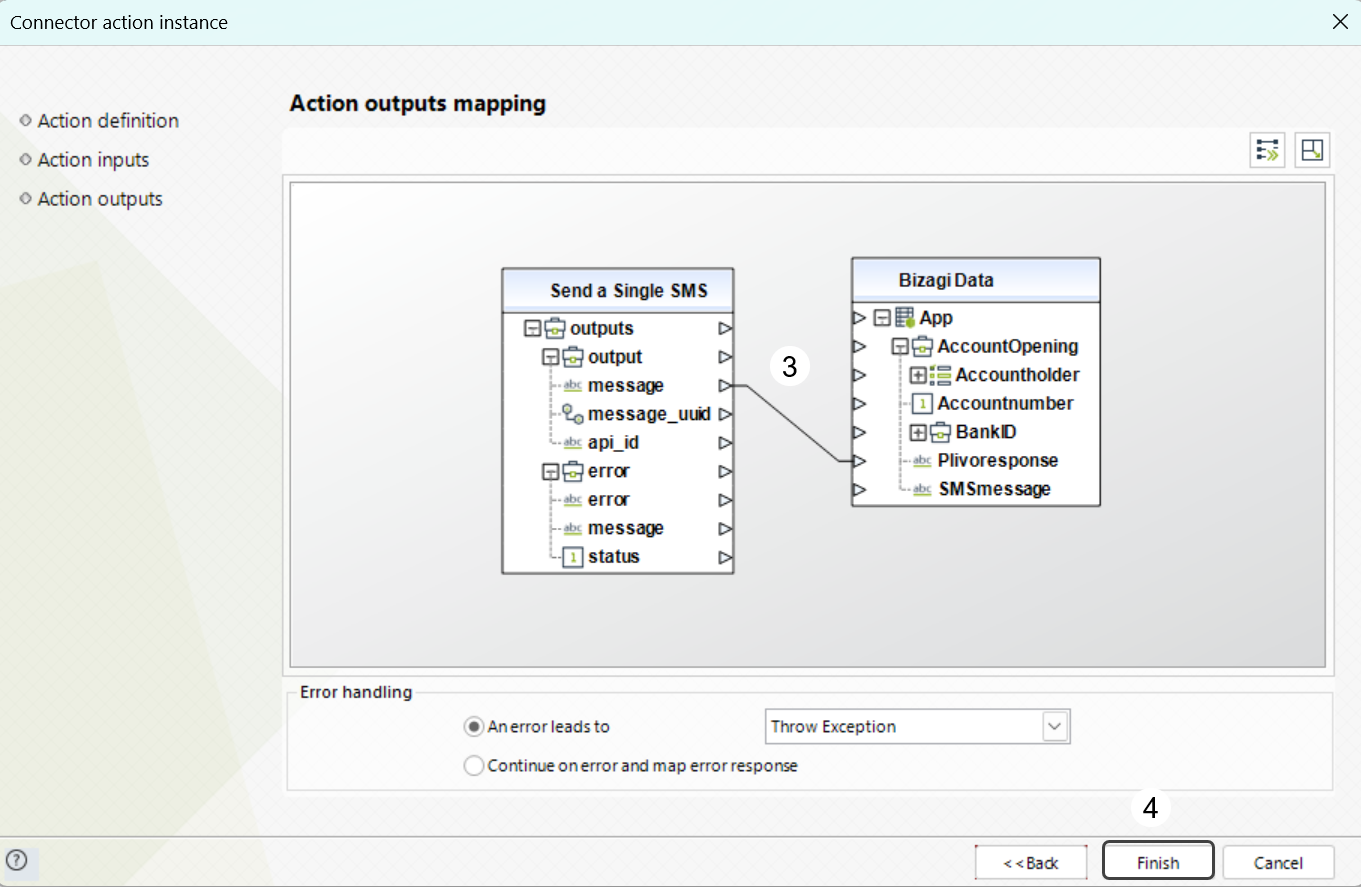The height and width of the screenshot is (887, 1361).
Task: Select the status field under error
Action: (x=614, y=557)
